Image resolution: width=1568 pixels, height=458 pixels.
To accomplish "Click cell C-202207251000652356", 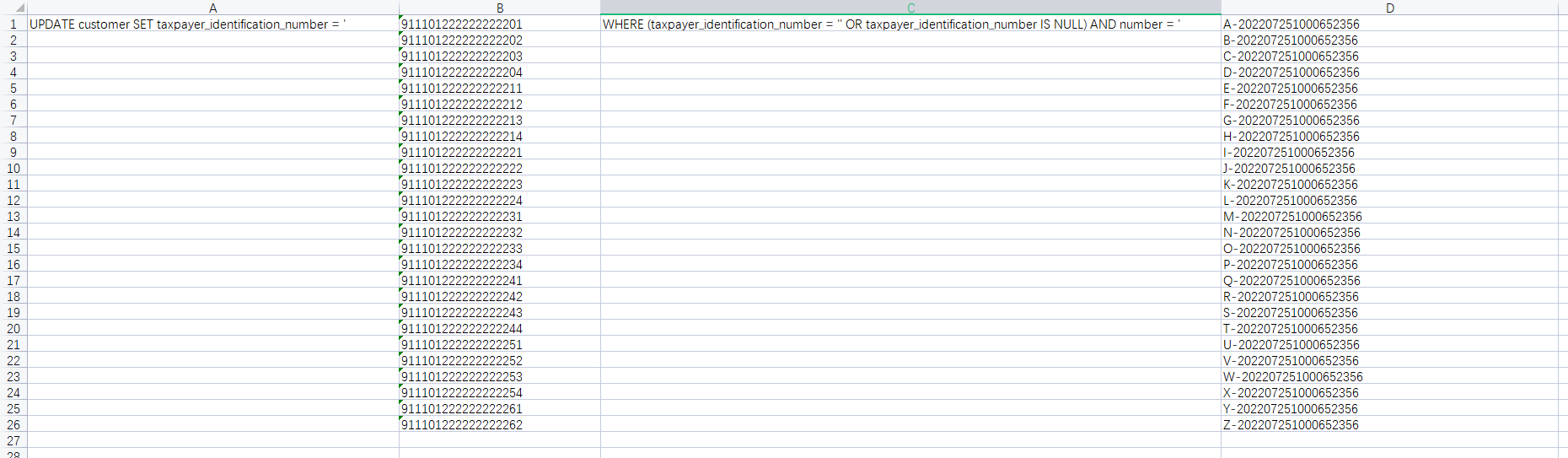I will [1390, 56].
